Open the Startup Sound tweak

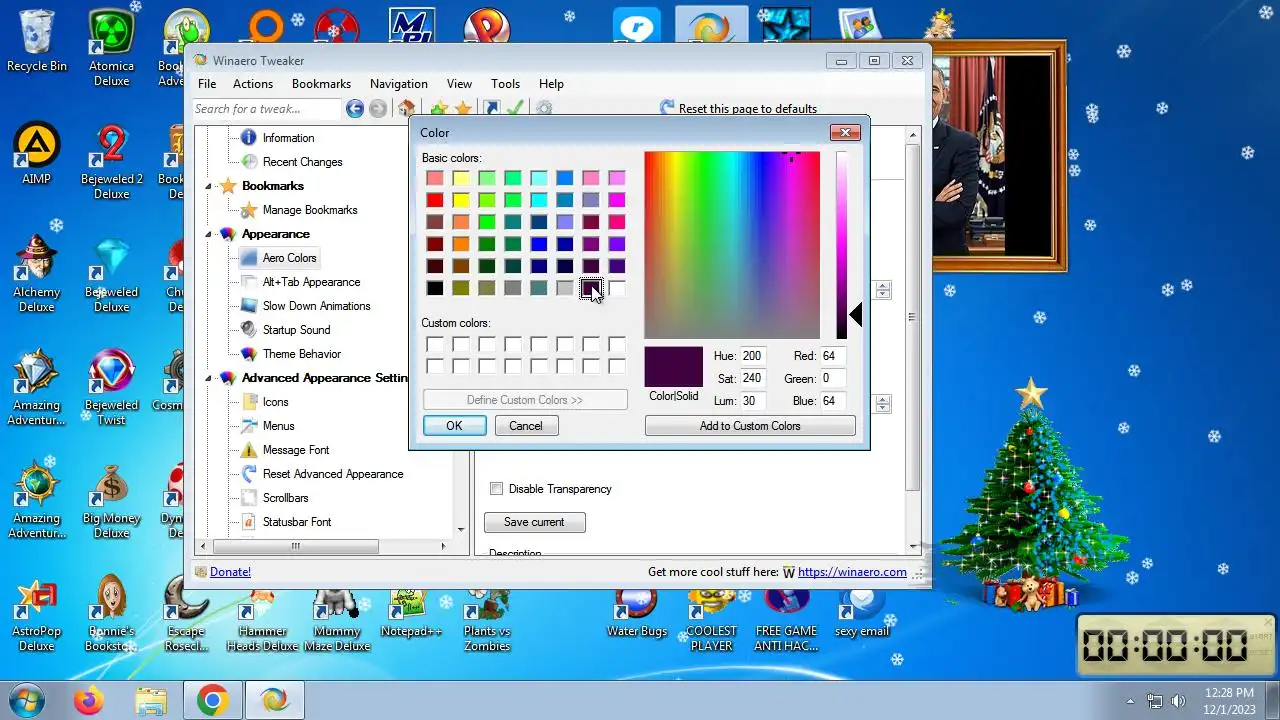[x=296, y=330]
